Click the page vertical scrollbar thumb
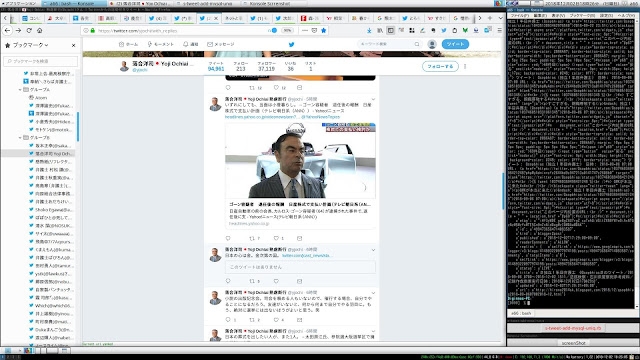The height and width of the screenshot is (360, 640). (503, 191)
